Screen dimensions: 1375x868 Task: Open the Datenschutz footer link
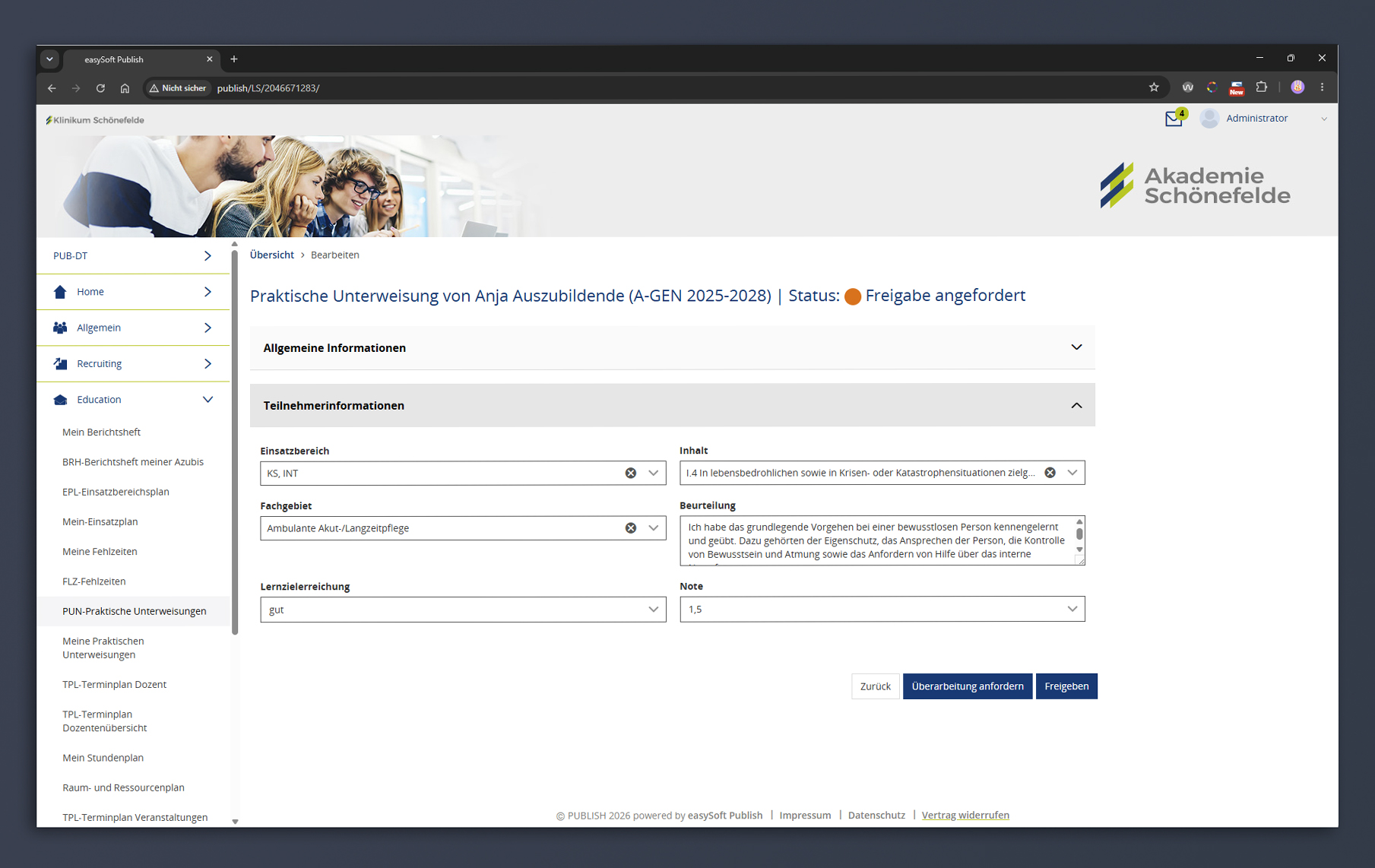point(876,816)
